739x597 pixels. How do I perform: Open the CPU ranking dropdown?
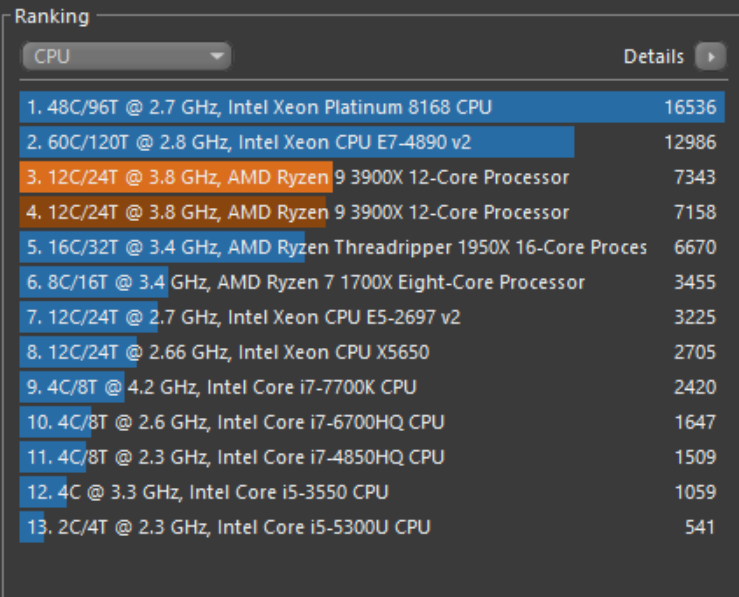click(126, 56)
